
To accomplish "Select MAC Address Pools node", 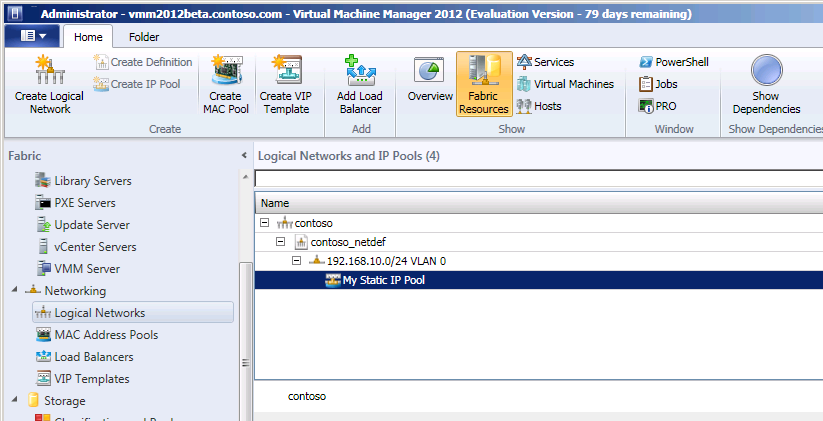I will (x=106, y=335).
